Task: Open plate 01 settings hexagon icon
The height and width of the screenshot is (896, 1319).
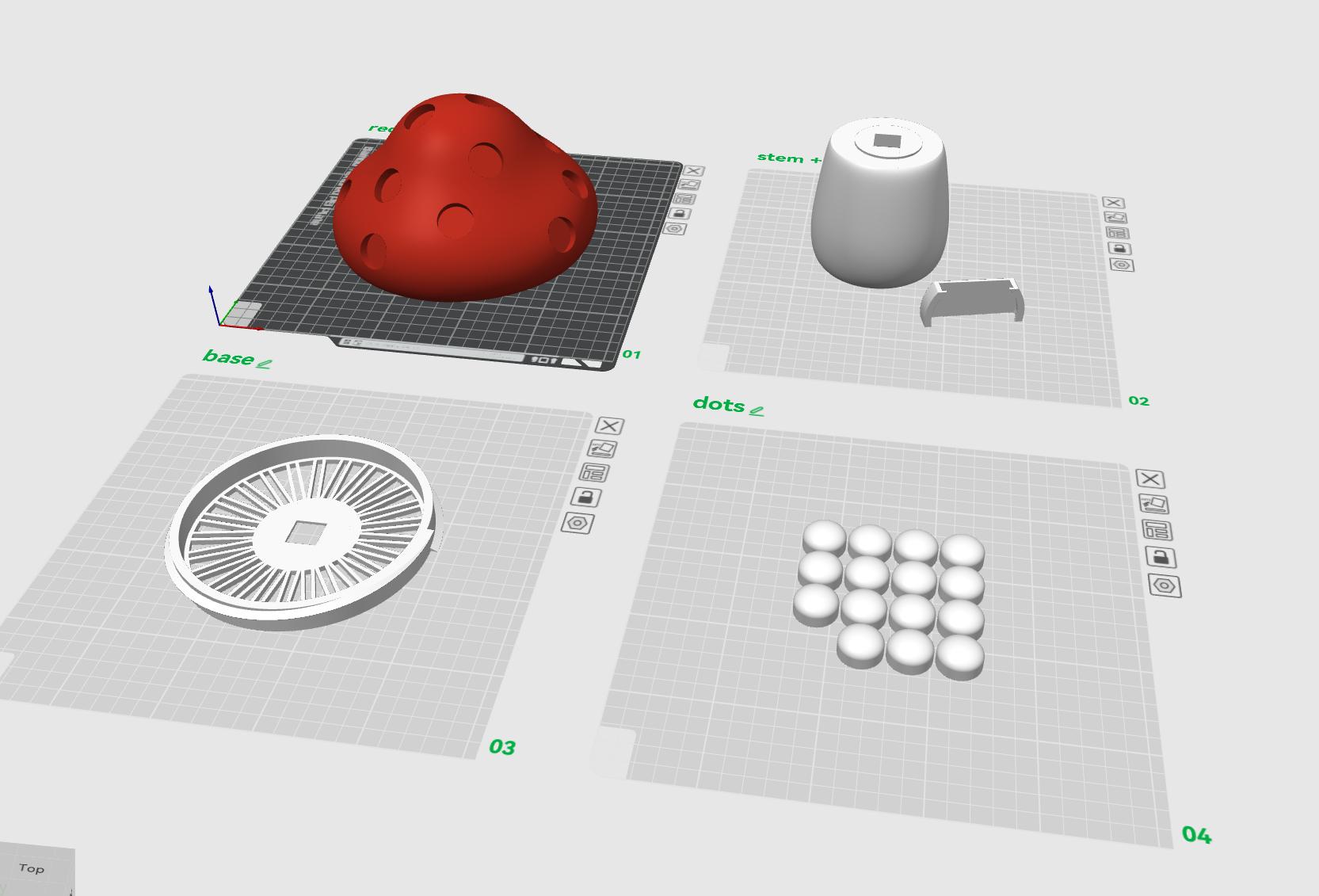Action: [x=675, y=229]
